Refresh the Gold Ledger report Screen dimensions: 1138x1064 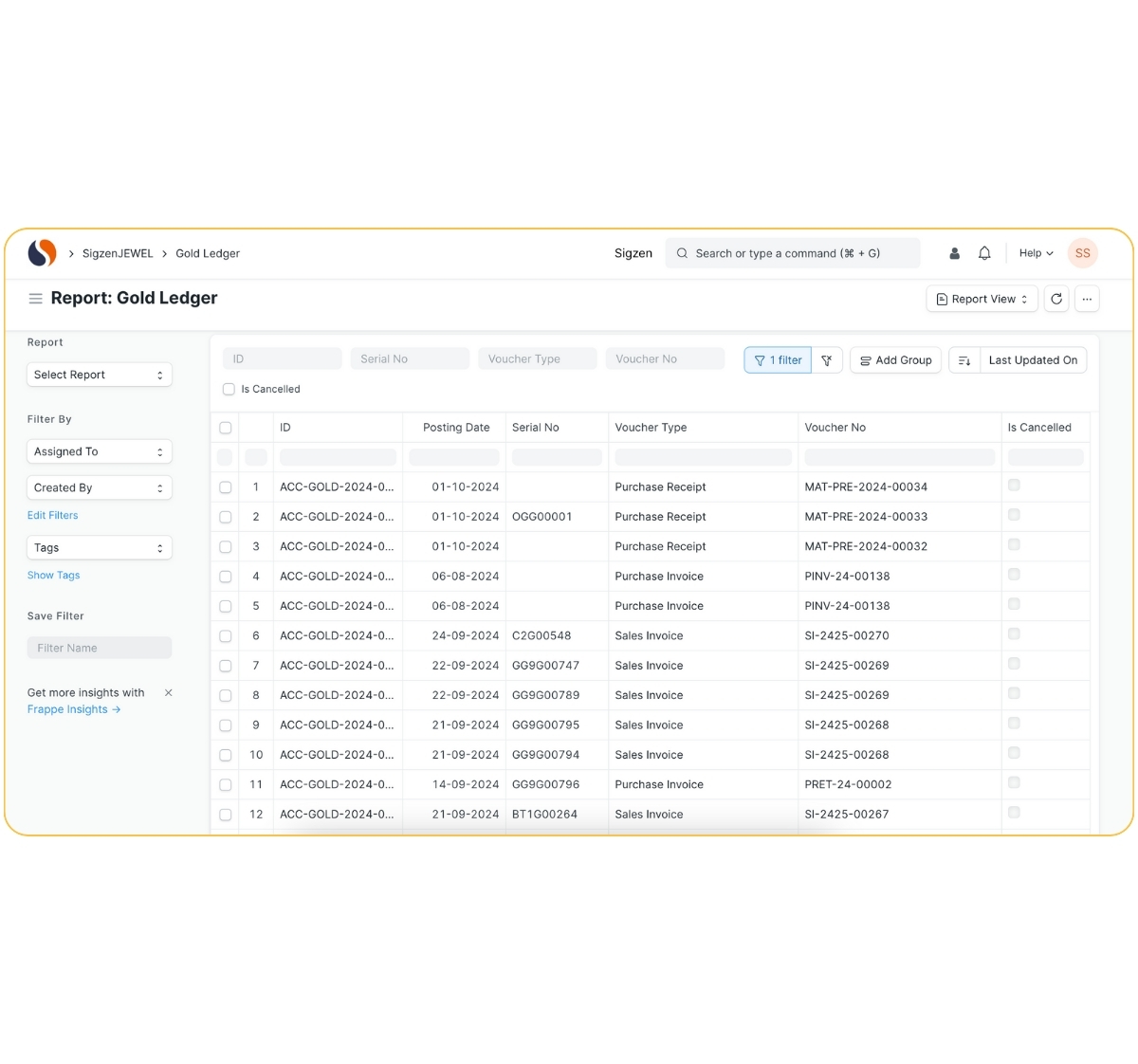[x=1056, y=299]
